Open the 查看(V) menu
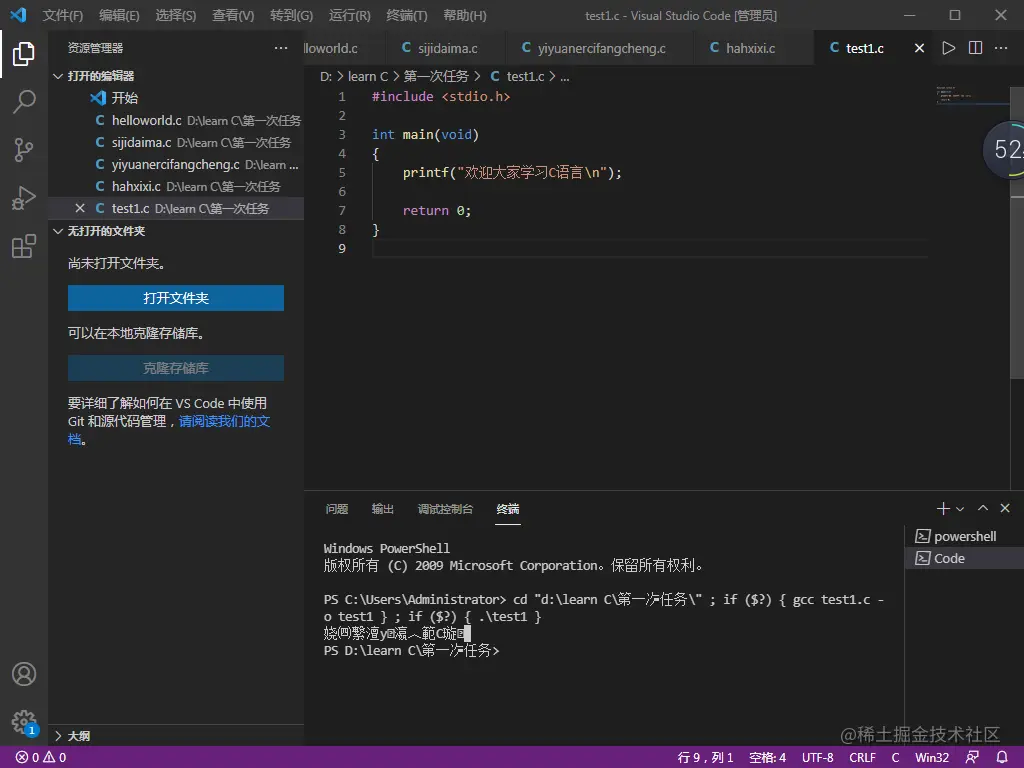This screenshot has height=768, width=1024. coord(233,15)
